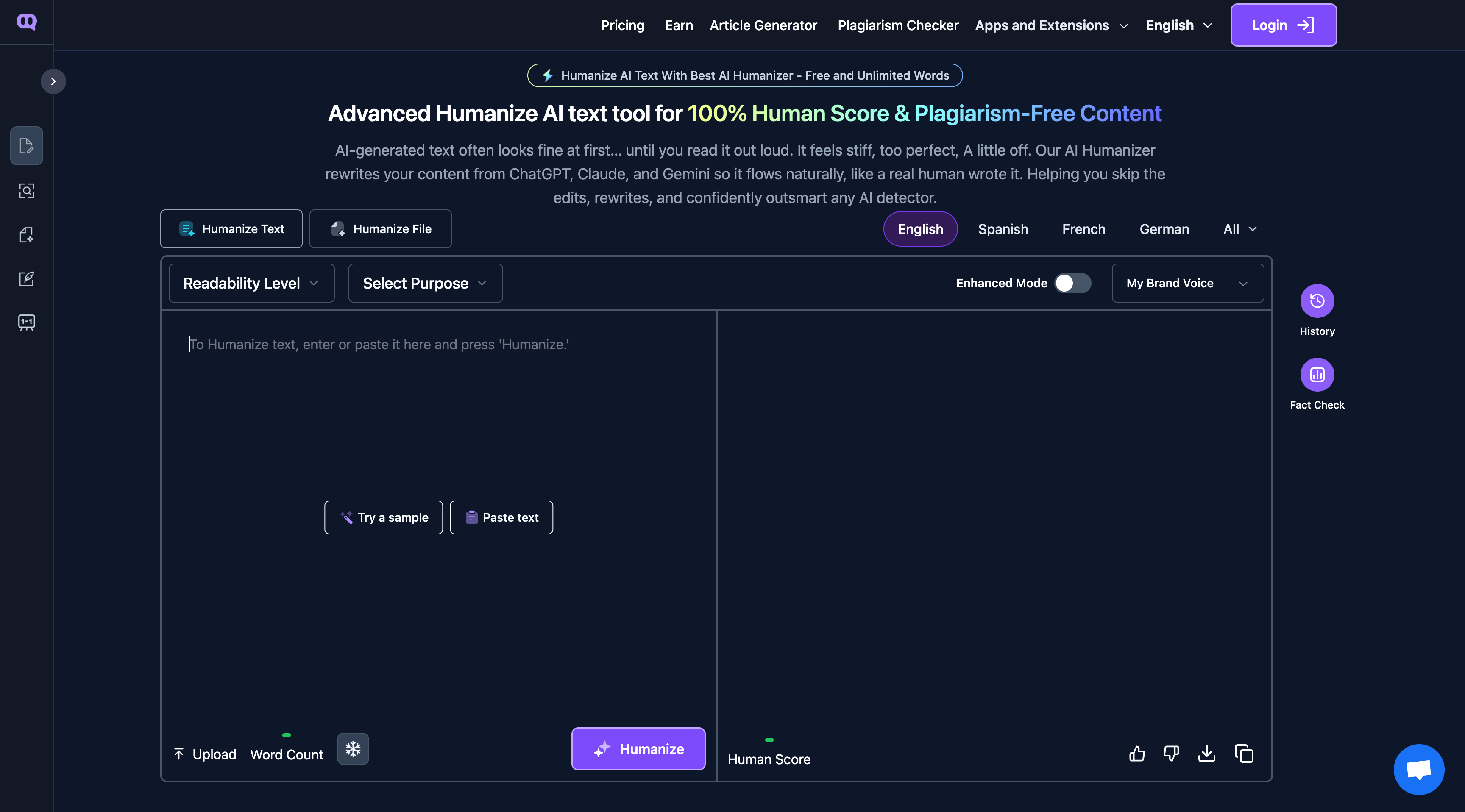Select the quill writing tool in the sidebar
Screen dimensions: 1465x812
(27, 278)
